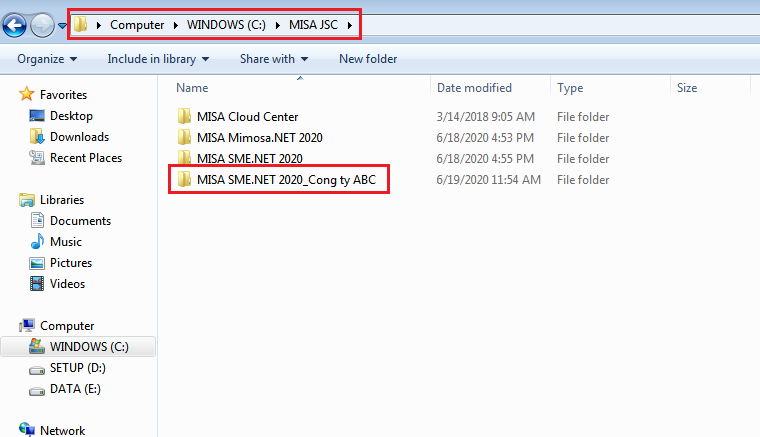
Task: Select MISA Cloud Center folder name
Action: coord(247,117)
